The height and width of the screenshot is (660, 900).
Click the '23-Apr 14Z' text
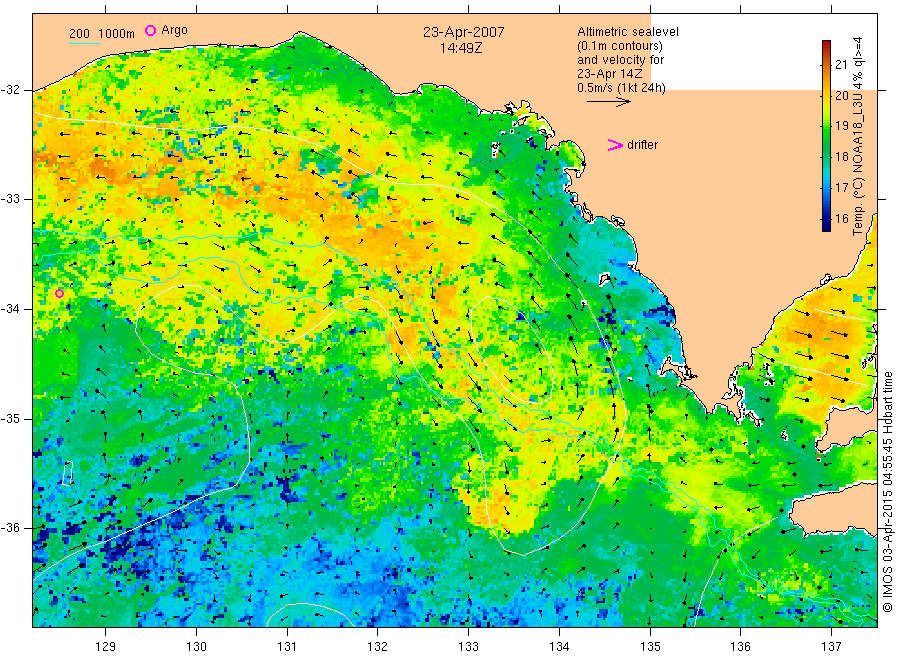click(610, 74)
